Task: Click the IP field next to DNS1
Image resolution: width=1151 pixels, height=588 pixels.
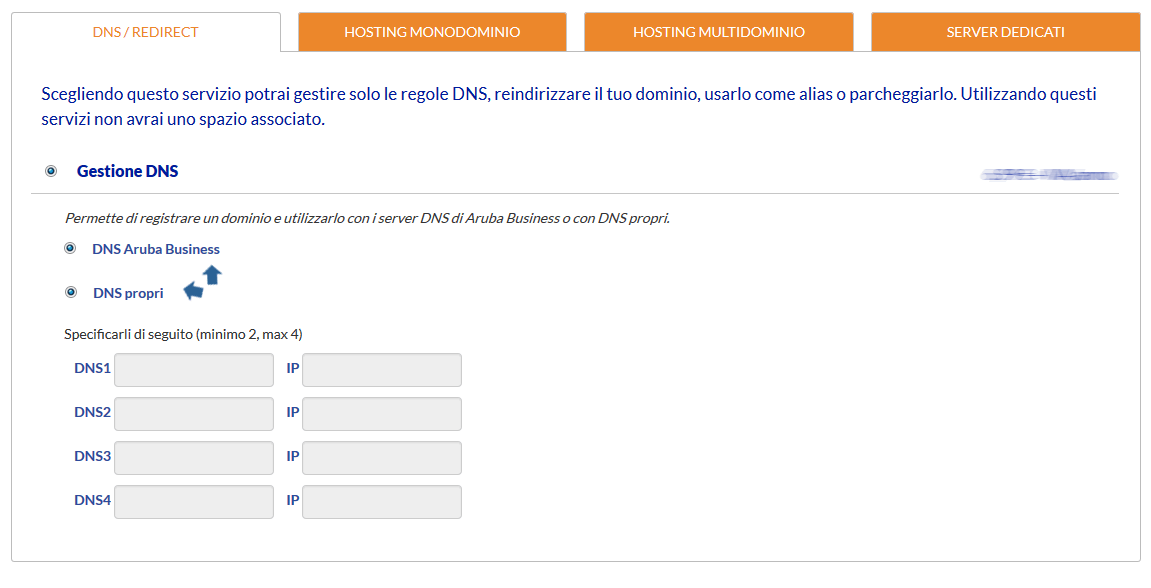Action: pos(381,369)
